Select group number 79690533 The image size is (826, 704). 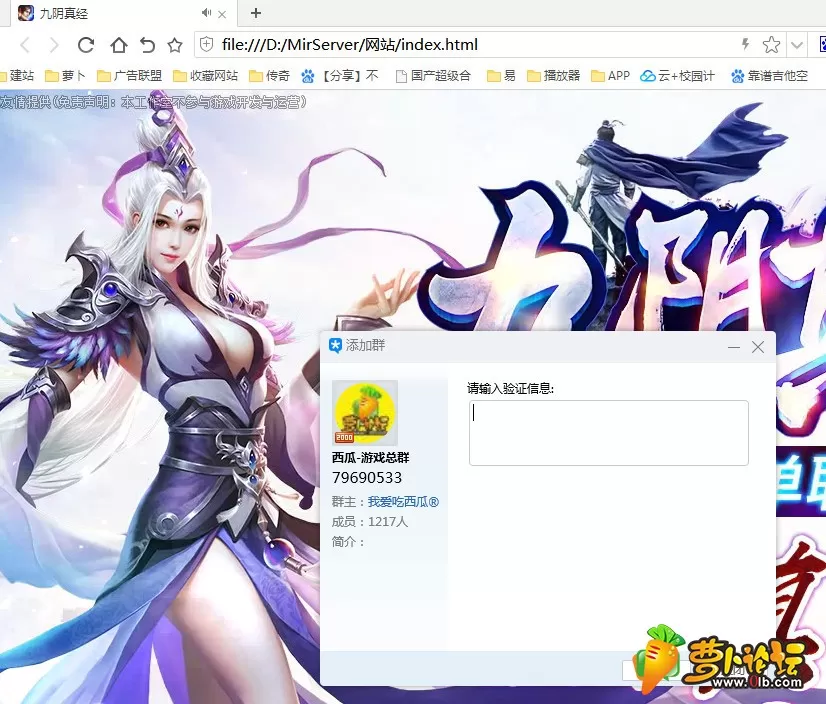pyautogui.click(x=367, y=477)
